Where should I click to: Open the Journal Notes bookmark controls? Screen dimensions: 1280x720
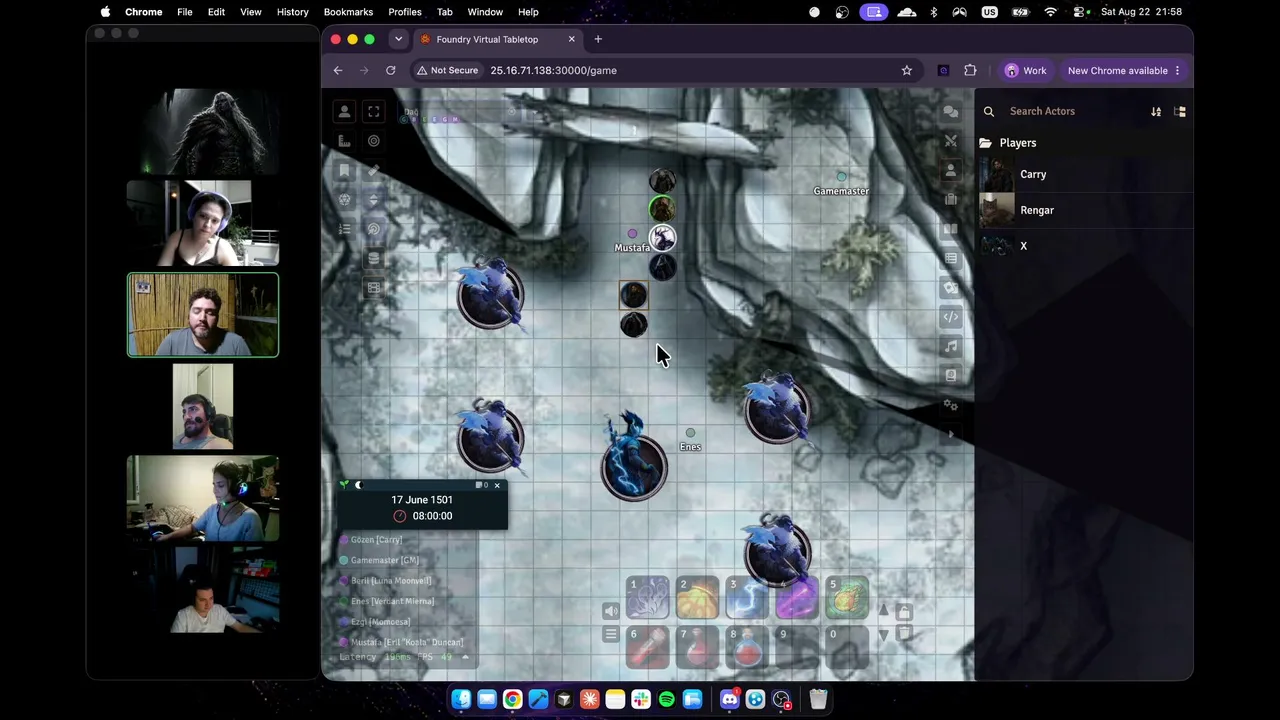tap(344, 171)
